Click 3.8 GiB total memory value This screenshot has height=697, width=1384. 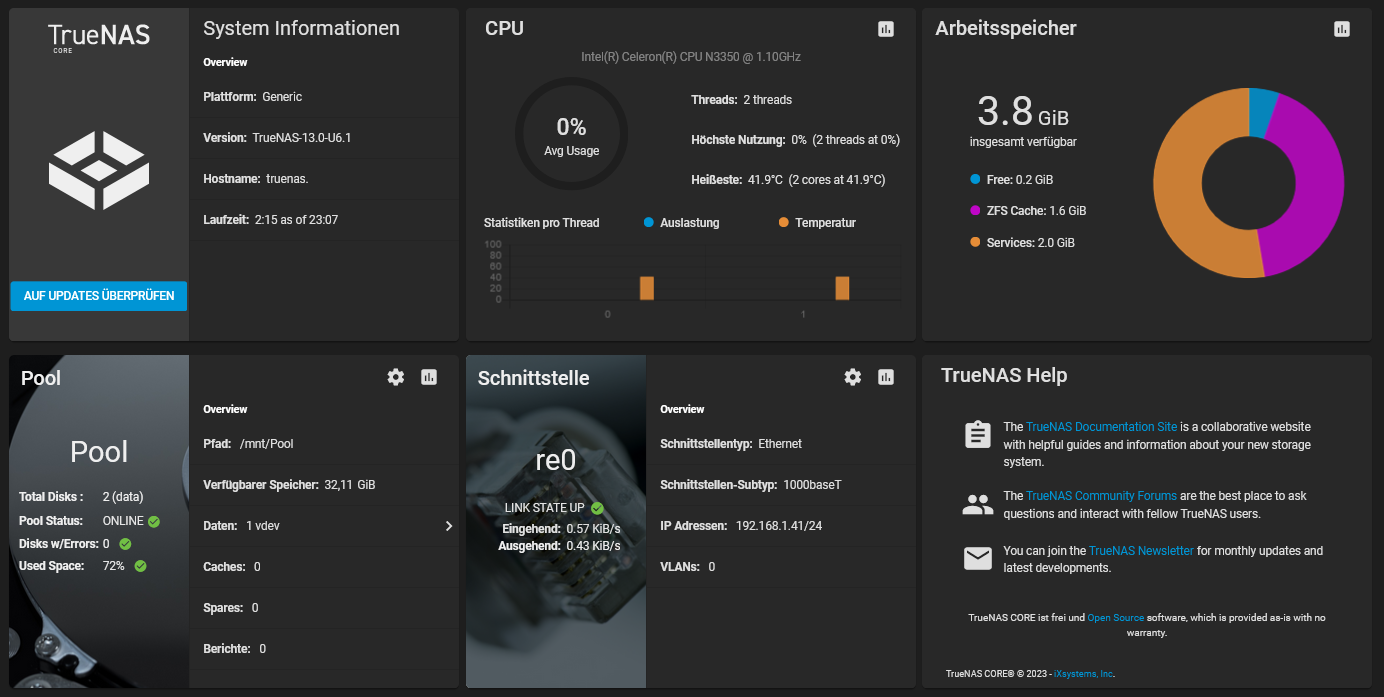point(1023,112)
